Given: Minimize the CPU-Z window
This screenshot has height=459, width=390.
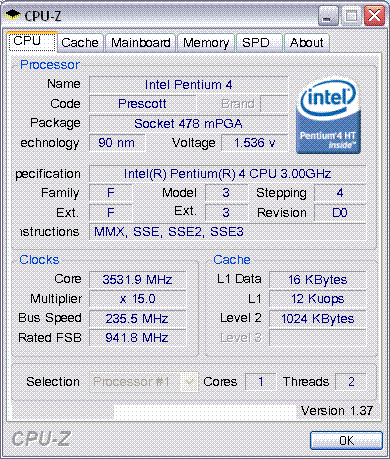Looking at the screenshot, I should point(328,16).
